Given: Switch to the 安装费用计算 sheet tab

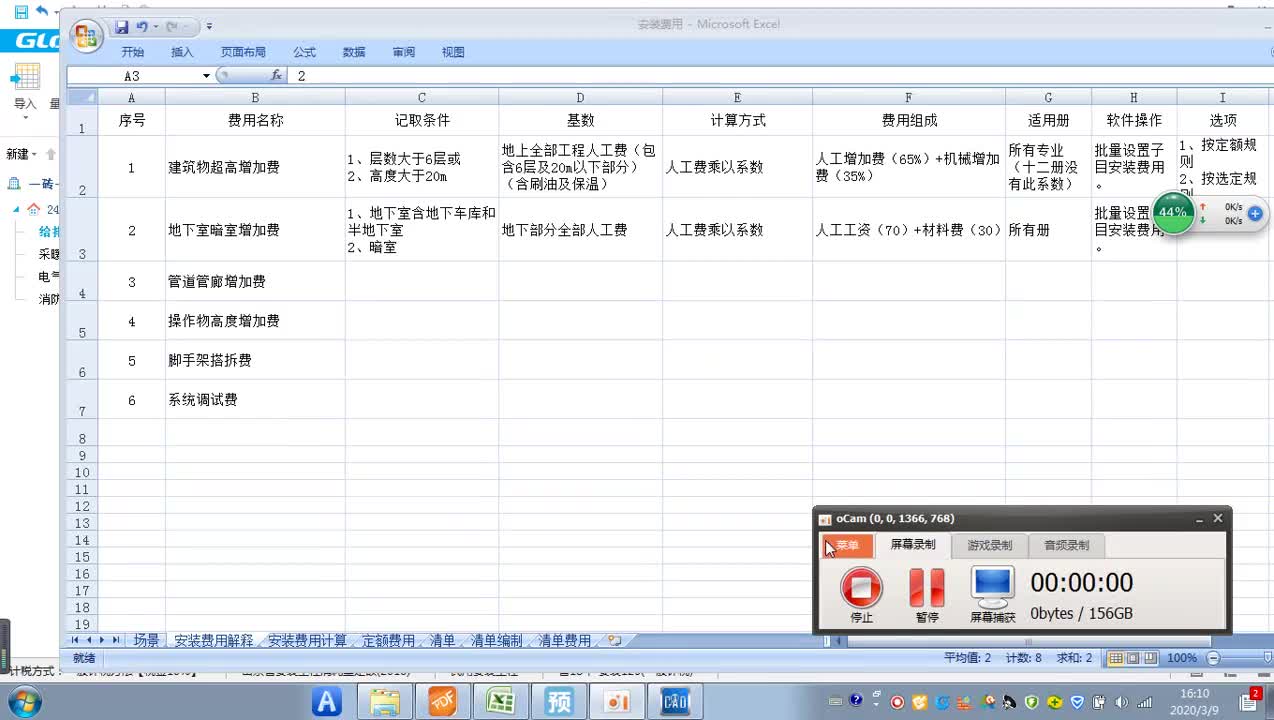Looking at the screenshot, I should tap(307, 641).
